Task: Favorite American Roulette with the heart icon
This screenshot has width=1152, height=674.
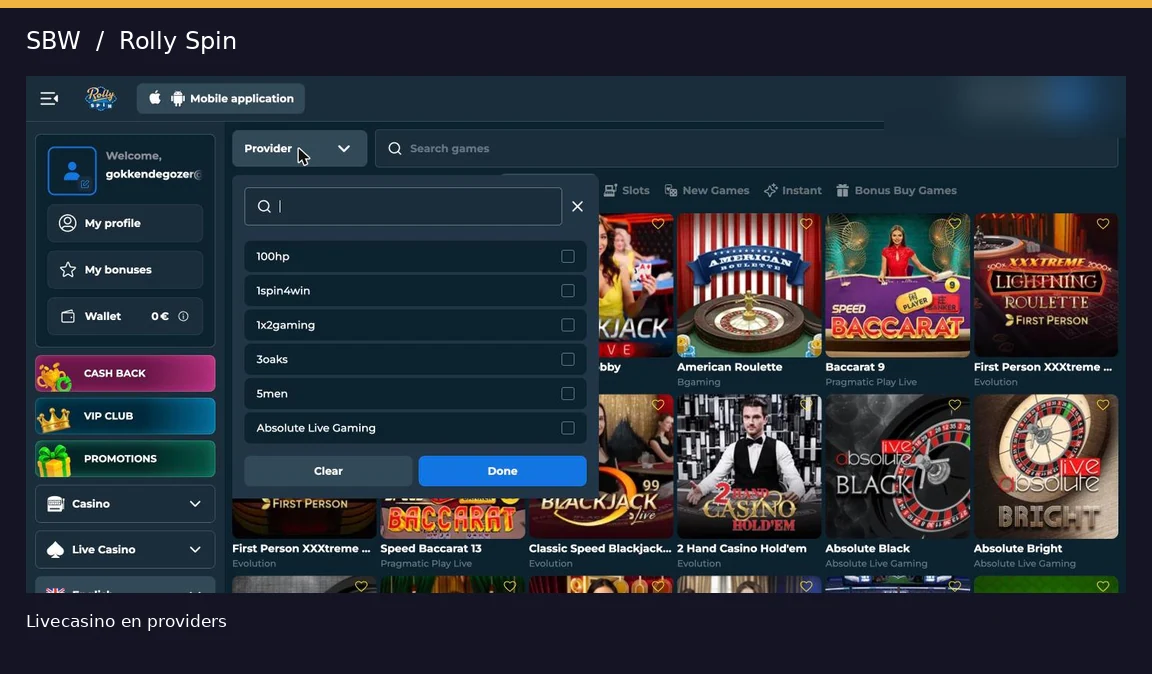Action: pyautogui.click(x=806, y=224)
